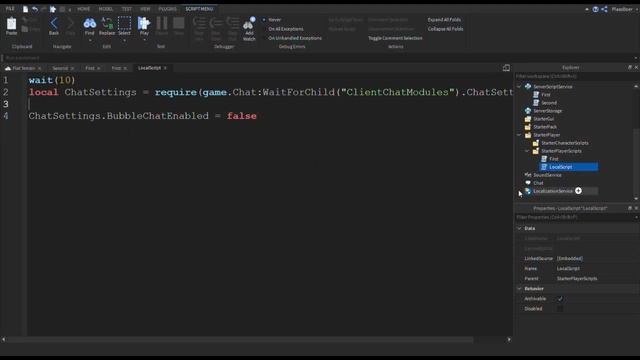
Task: Collapse the StarterPlayerScripts tree node
Action: (527, 151)
